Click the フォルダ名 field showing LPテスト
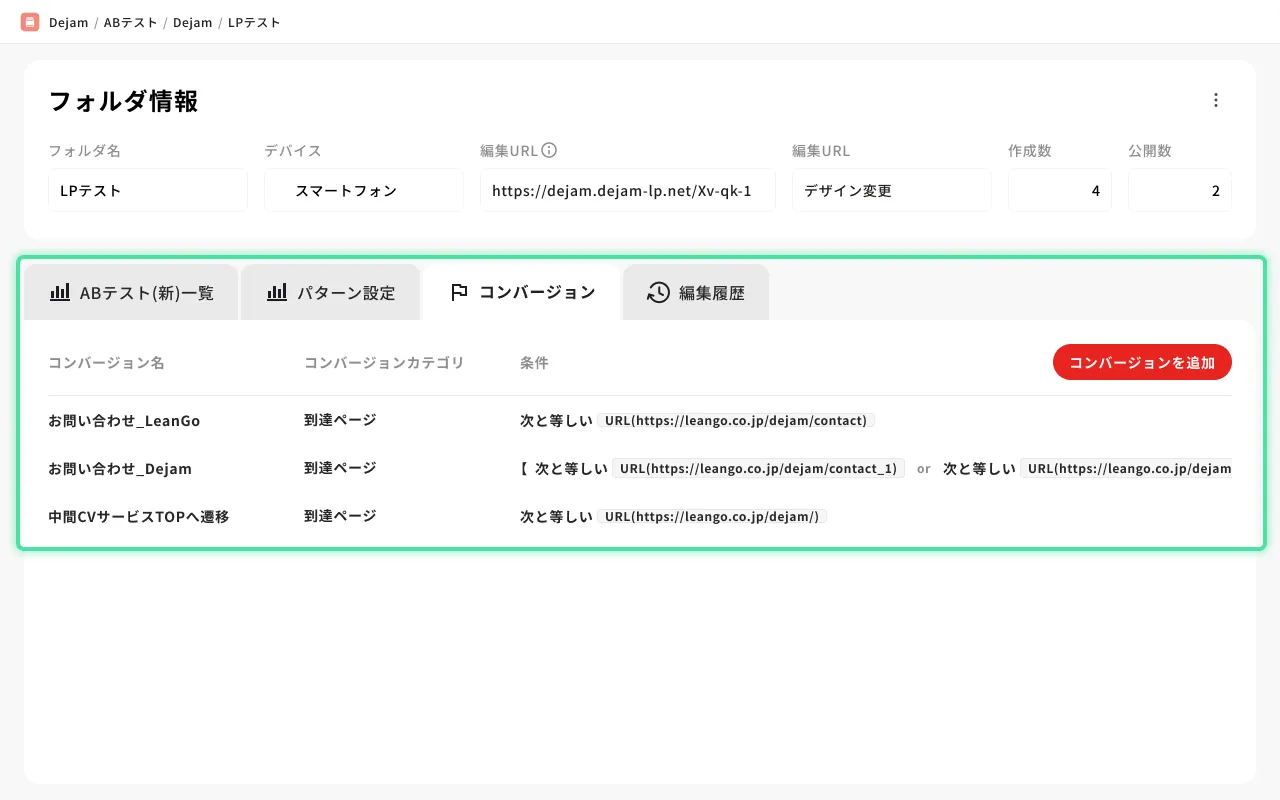 pyautogui.click(x=147, y=190)
